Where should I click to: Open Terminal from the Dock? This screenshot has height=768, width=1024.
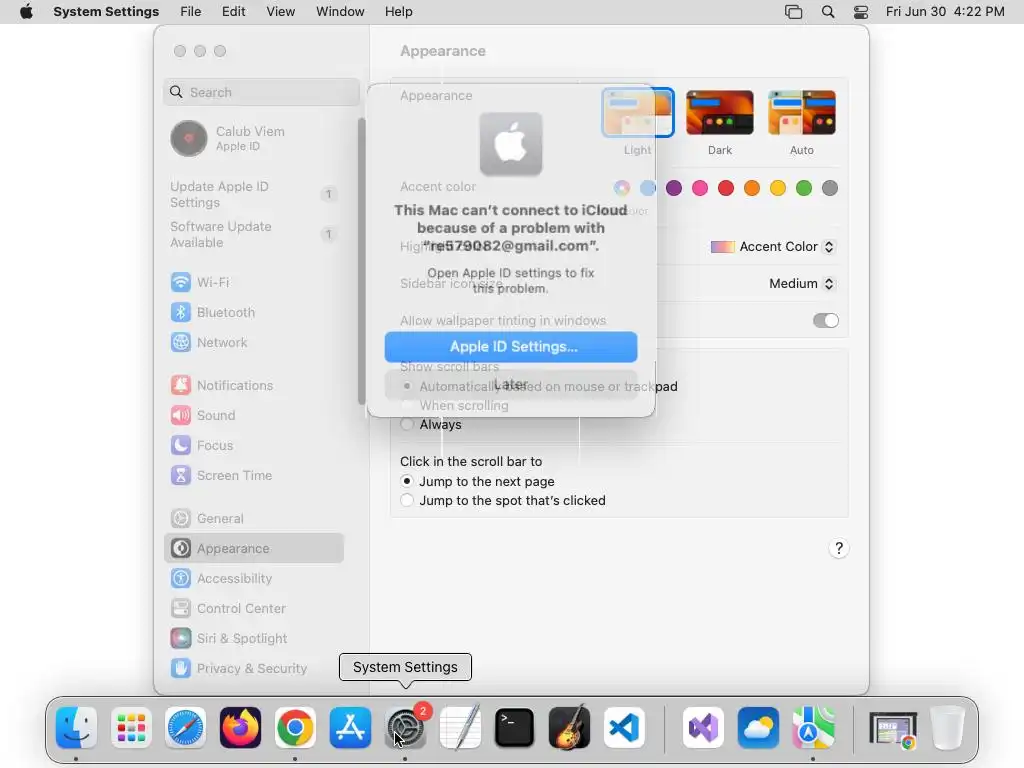(x=515, y=728)
